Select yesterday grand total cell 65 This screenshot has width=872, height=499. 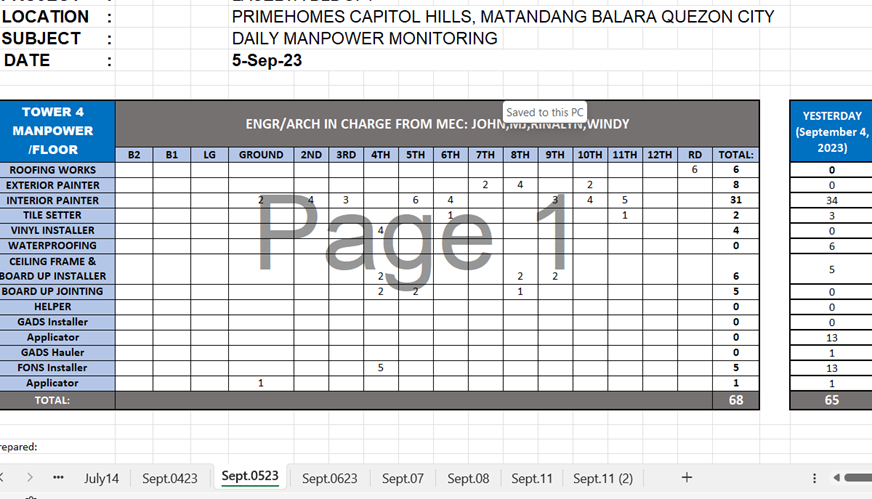832,400
